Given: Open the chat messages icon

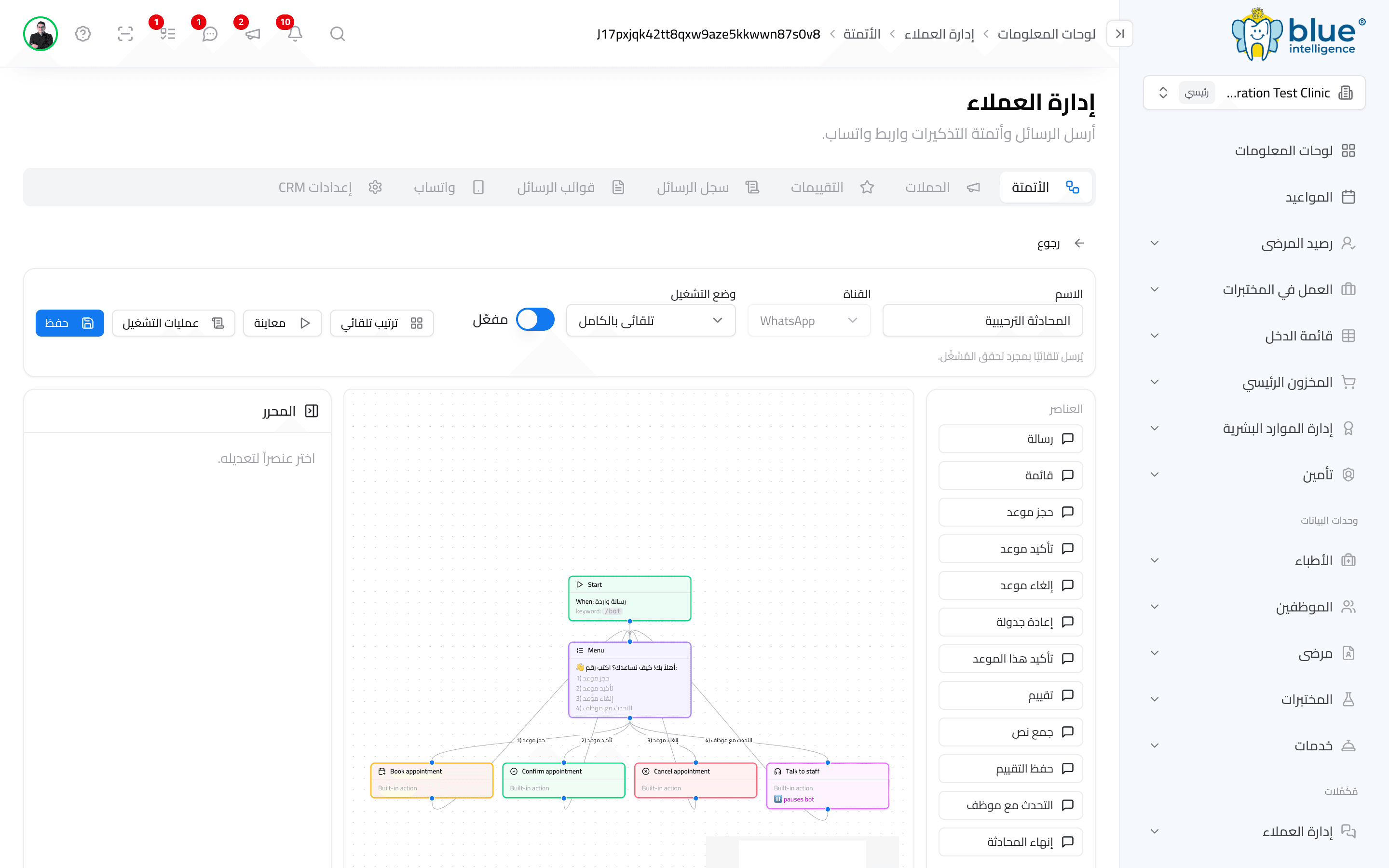Looking at the screenshot, I should [x=210, y=34].
